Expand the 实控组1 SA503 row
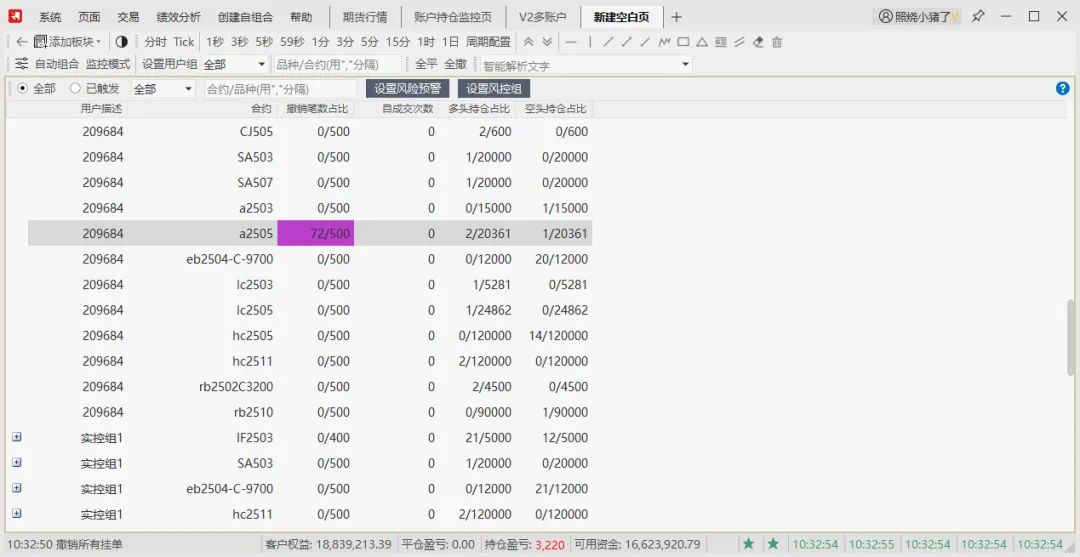Image resolution: width=1080 pixels, height=557 pixels. (x=17, y=463)
